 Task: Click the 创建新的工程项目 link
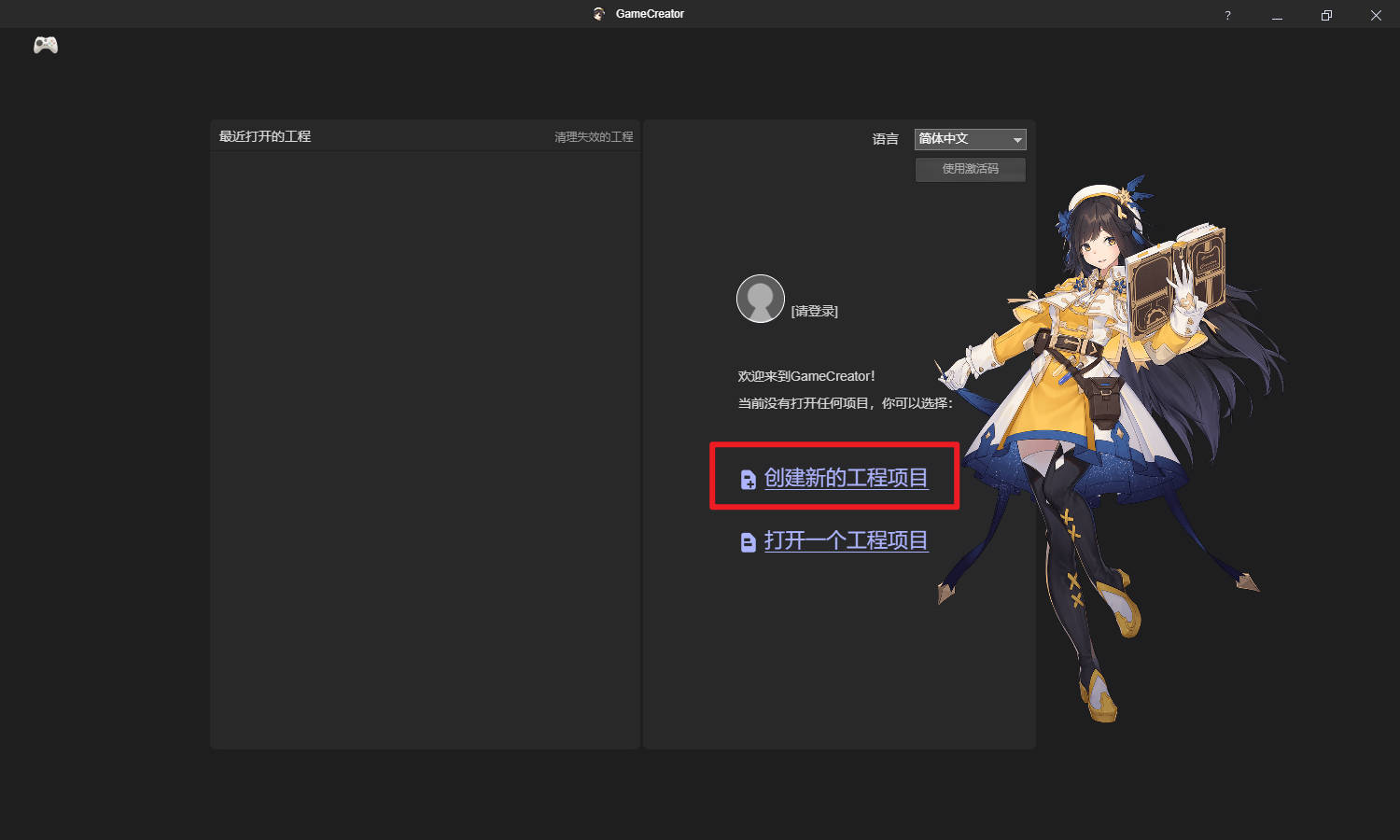[x=847, y=478]
